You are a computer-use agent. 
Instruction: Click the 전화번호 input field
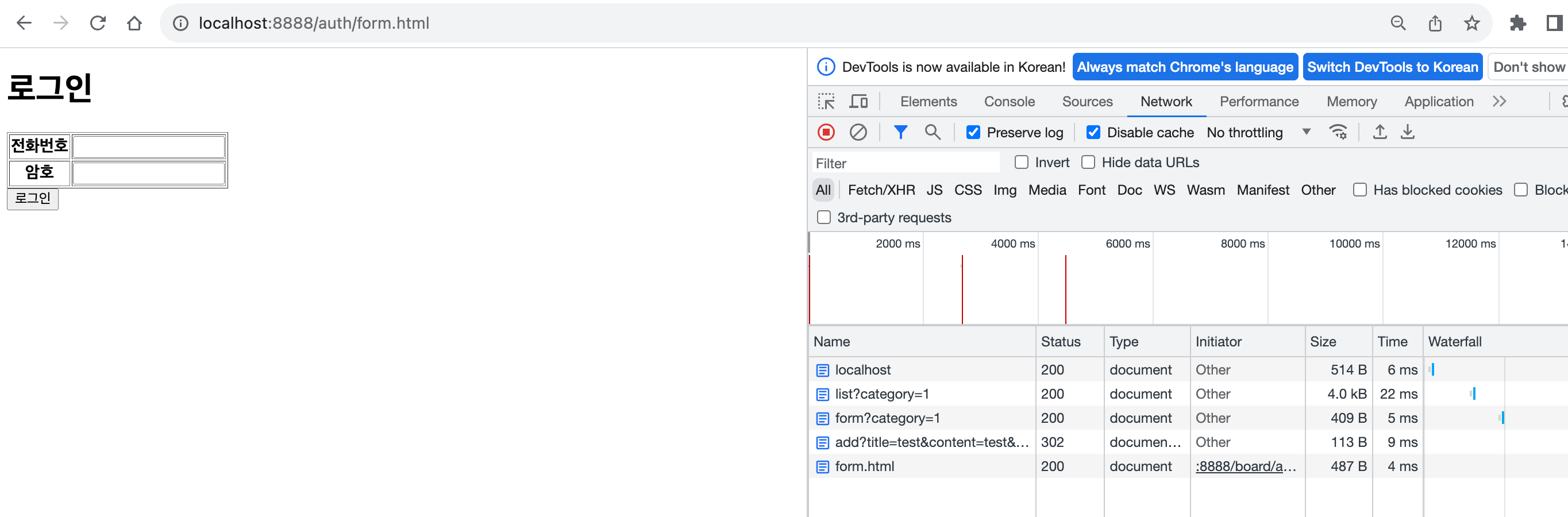149,146
